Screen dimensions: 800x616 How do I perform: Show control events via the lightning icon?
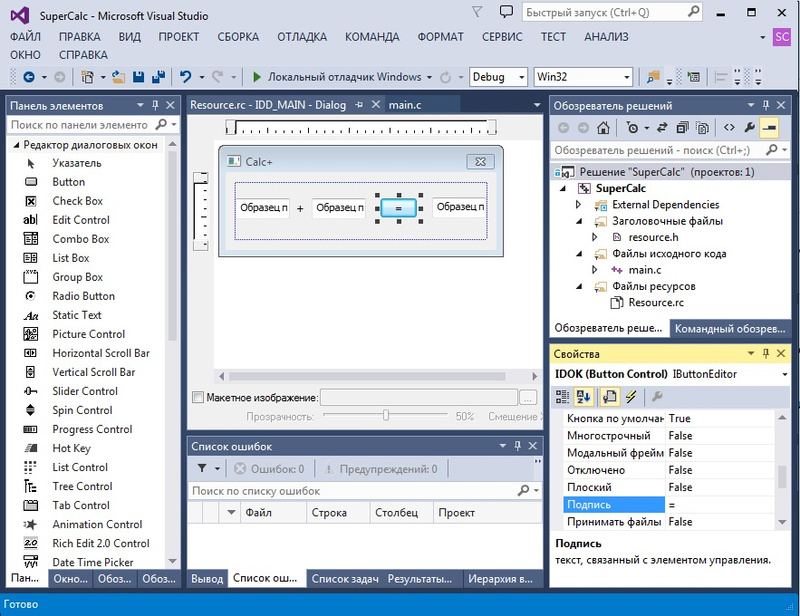[x=631, y=396]
